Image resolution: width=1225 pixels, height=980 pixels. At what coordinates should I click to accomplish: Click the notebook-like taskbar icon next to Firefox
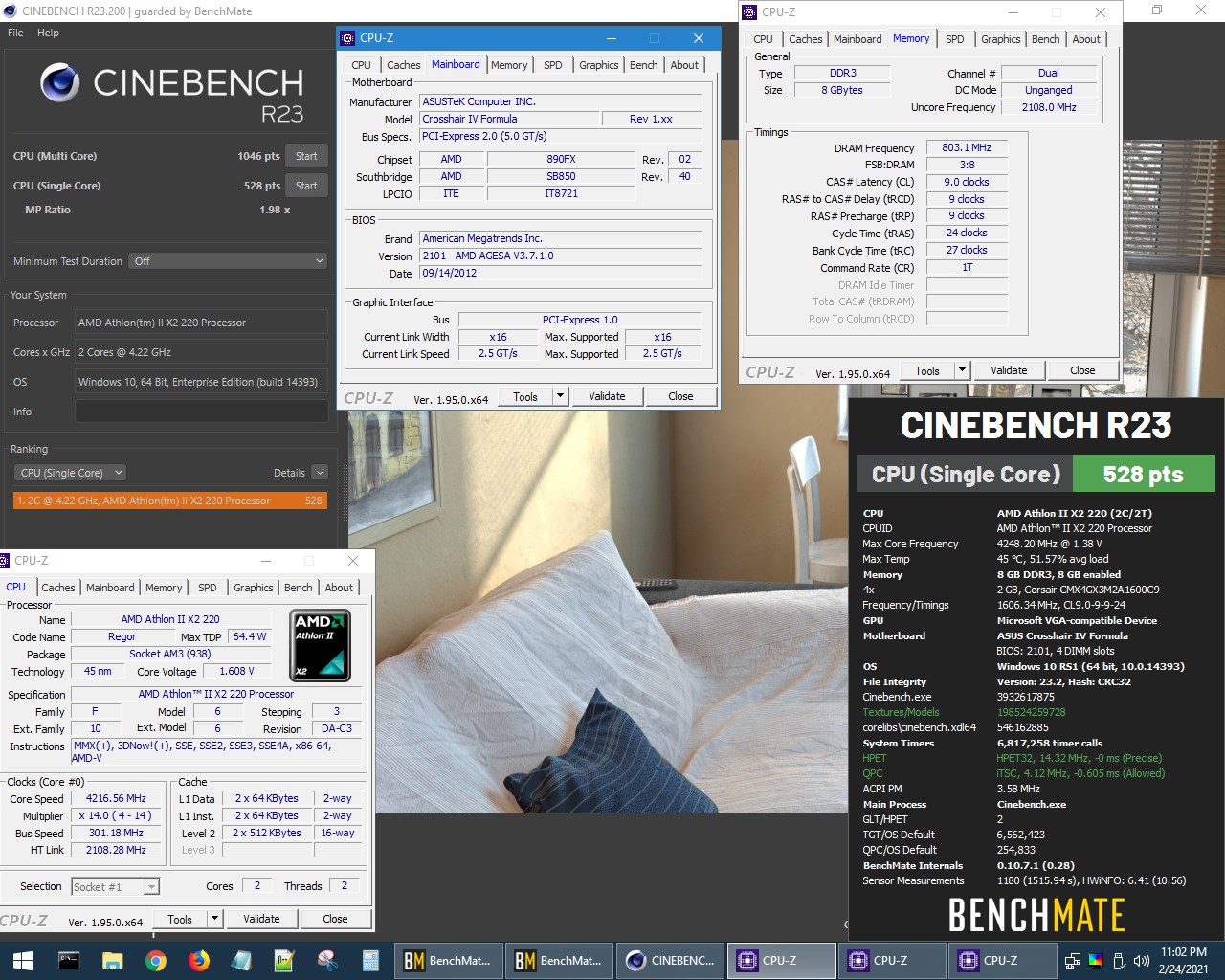[x=241, y=960]
